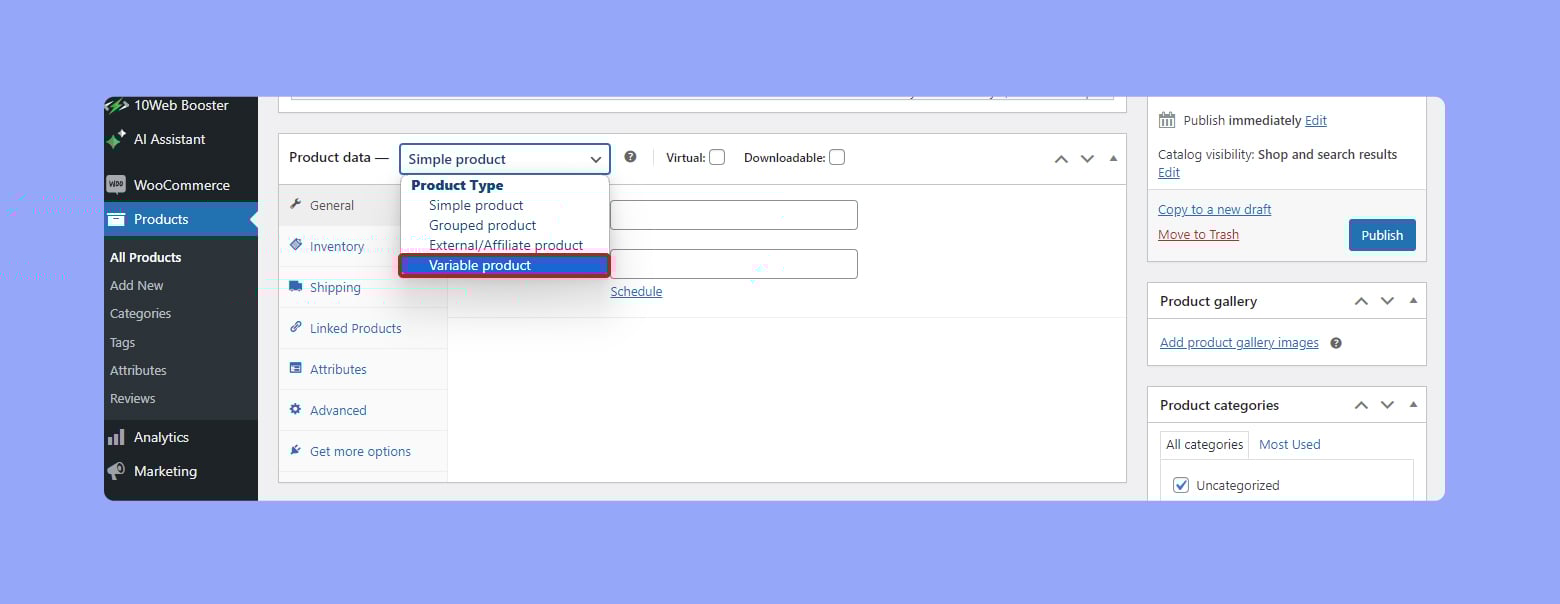Click the help icon beside product type
The image size is (1560, 604).
click(630, 157)
